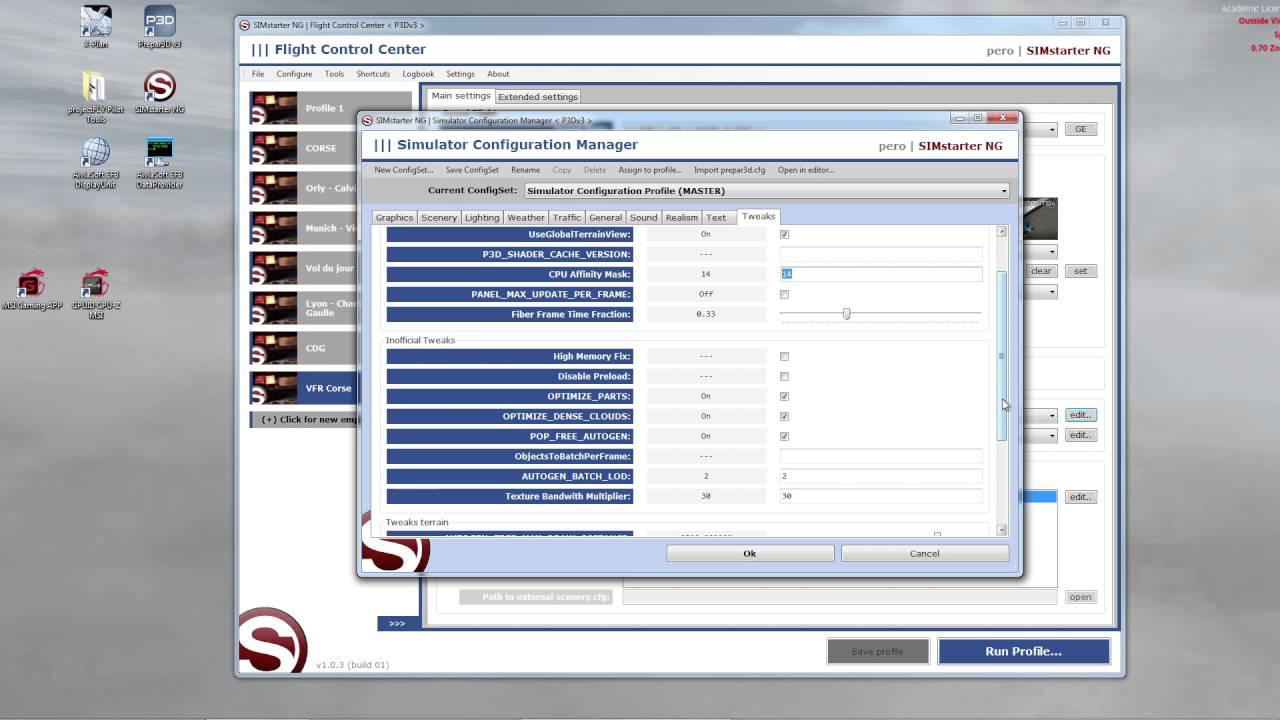Click the Cancel button in Configuration Manager
Viewport: 1280px width, 720px height.
tap(925, 553)
